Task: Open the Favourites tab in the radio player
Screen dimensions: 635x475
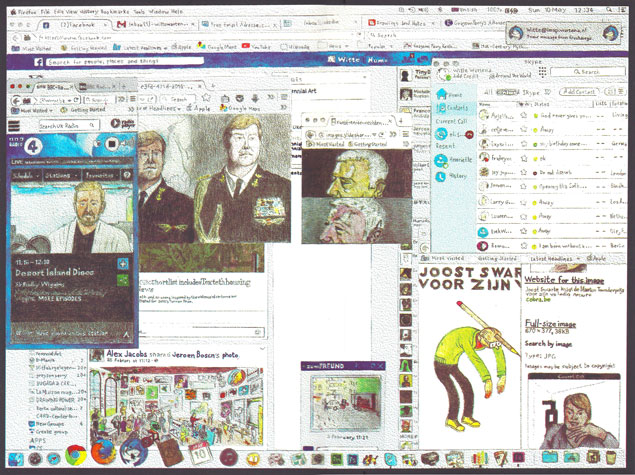Action: click(100, 175)
